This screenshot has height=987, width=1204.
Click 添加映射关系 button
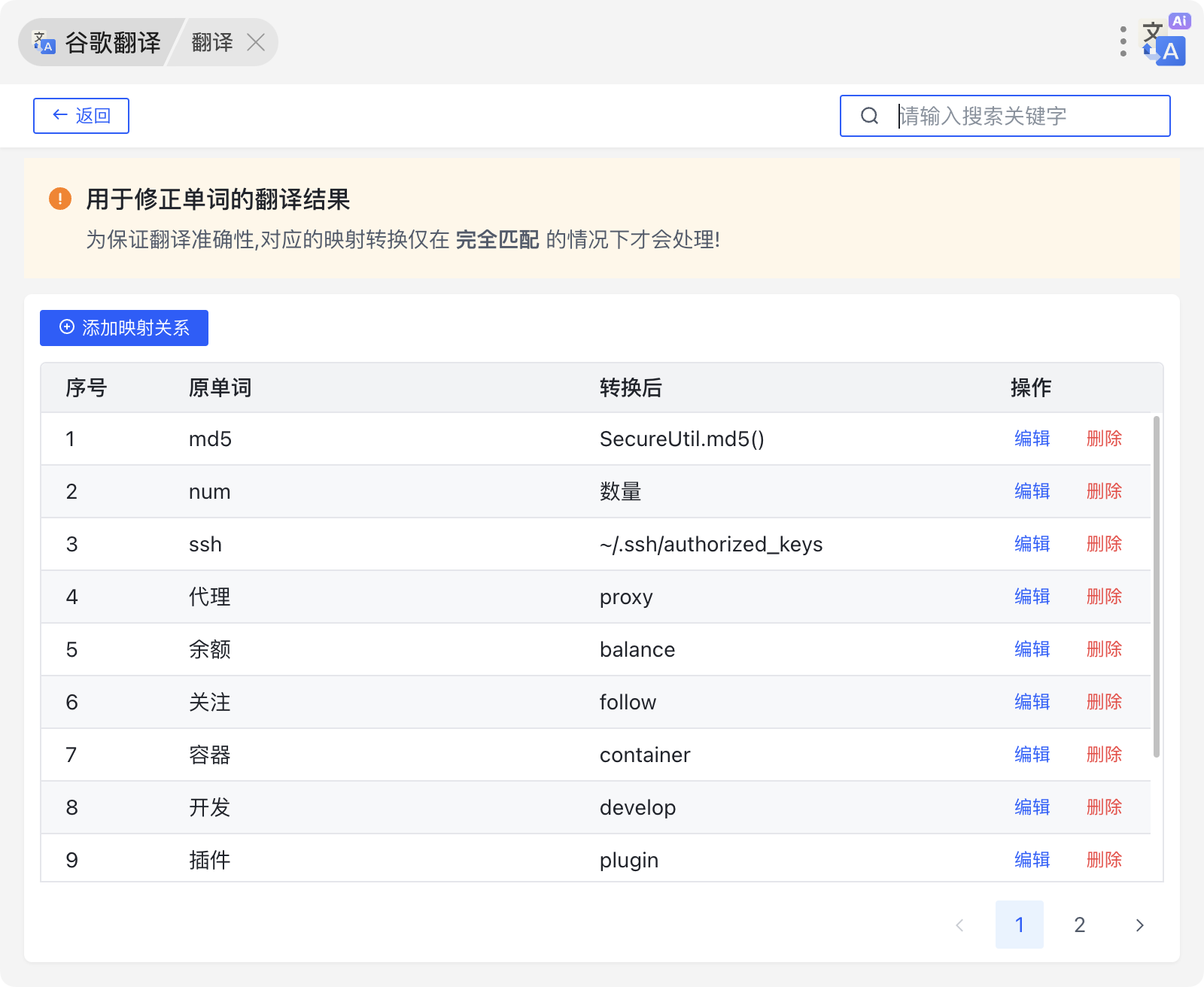coord(124,328)
